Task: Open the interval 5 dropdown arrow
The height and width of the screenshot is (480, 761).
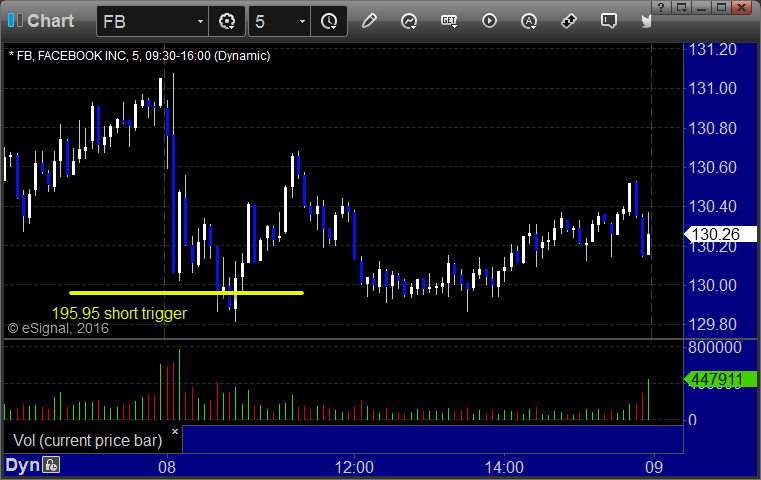Action: tap(302, 21)
